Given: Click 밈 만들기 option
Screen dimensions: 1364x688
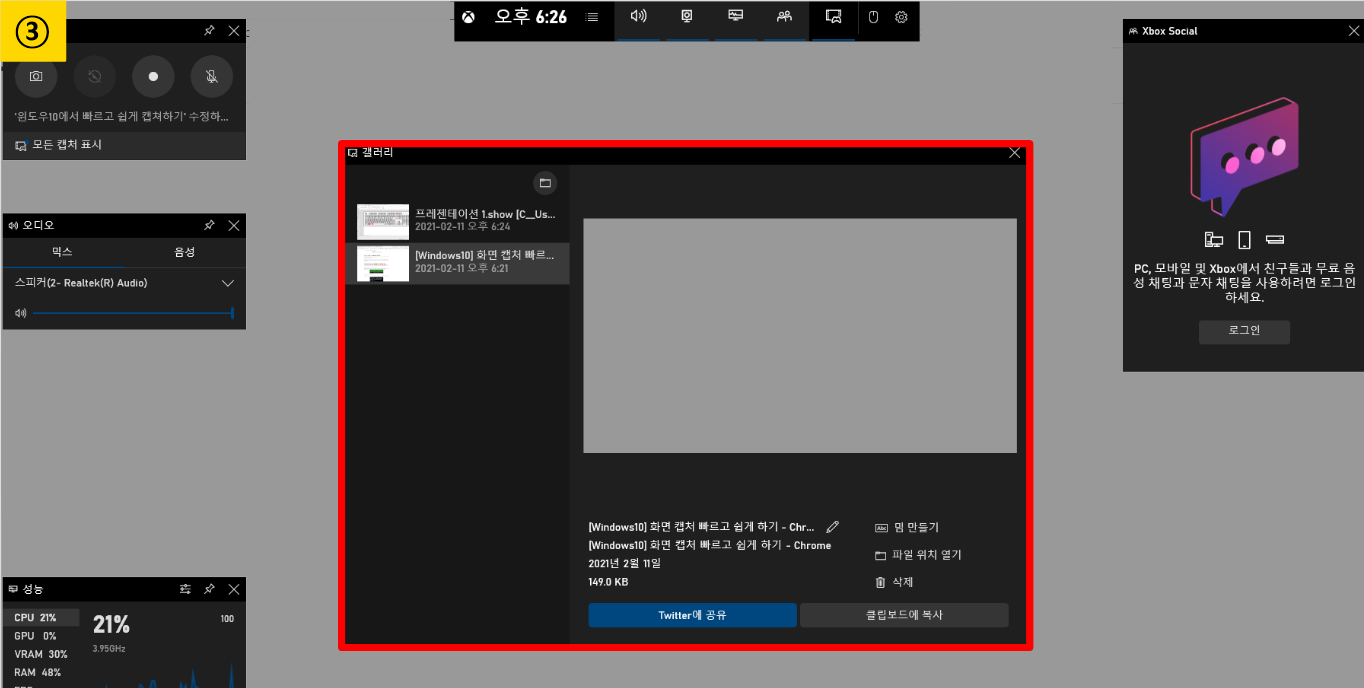Looking at the screenshot, I should [x=907, y=528].
